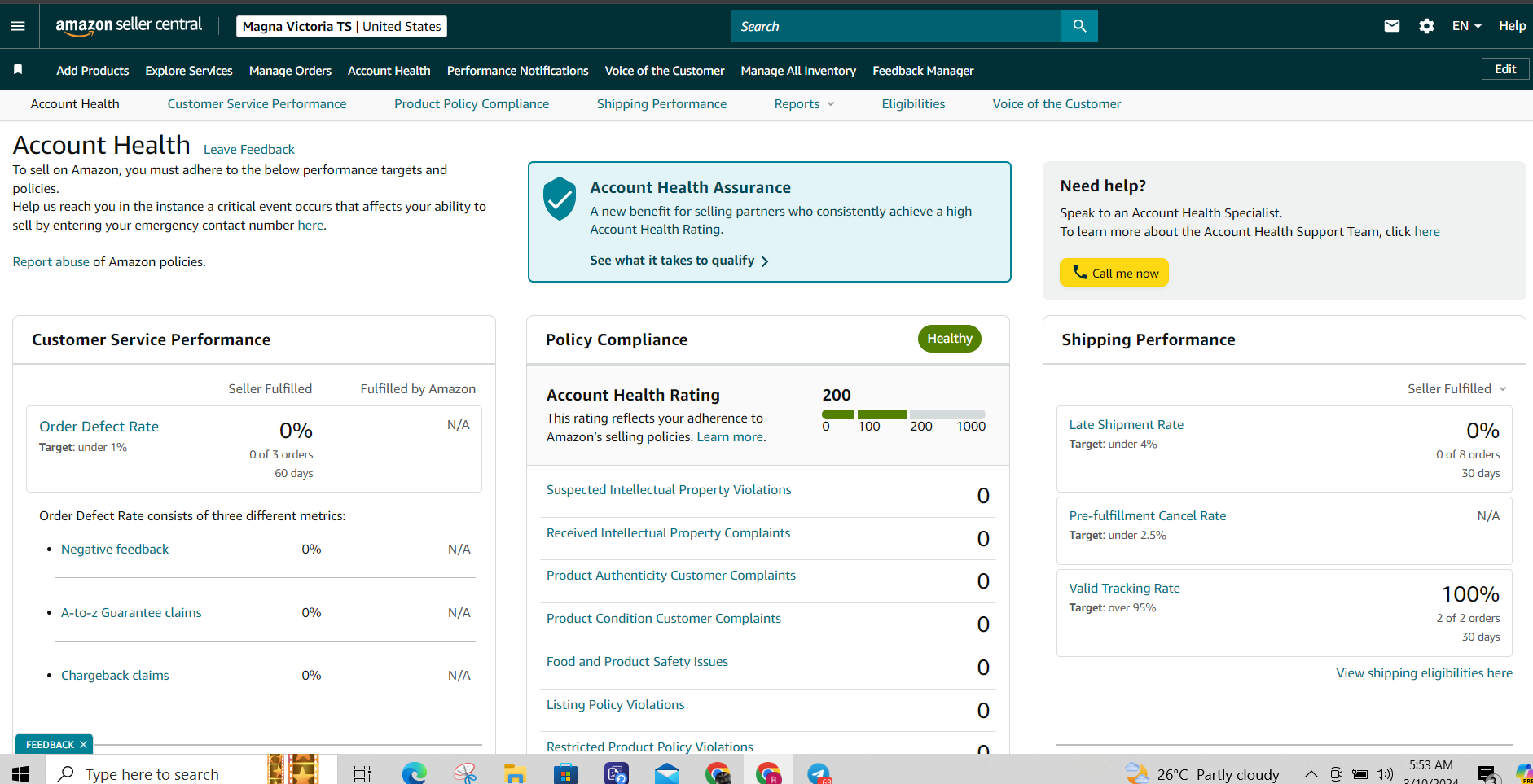Open File Explorer from the taskbar
Image resolution: width=1533 pixels, height=784 pixels.
pos(515,773)
